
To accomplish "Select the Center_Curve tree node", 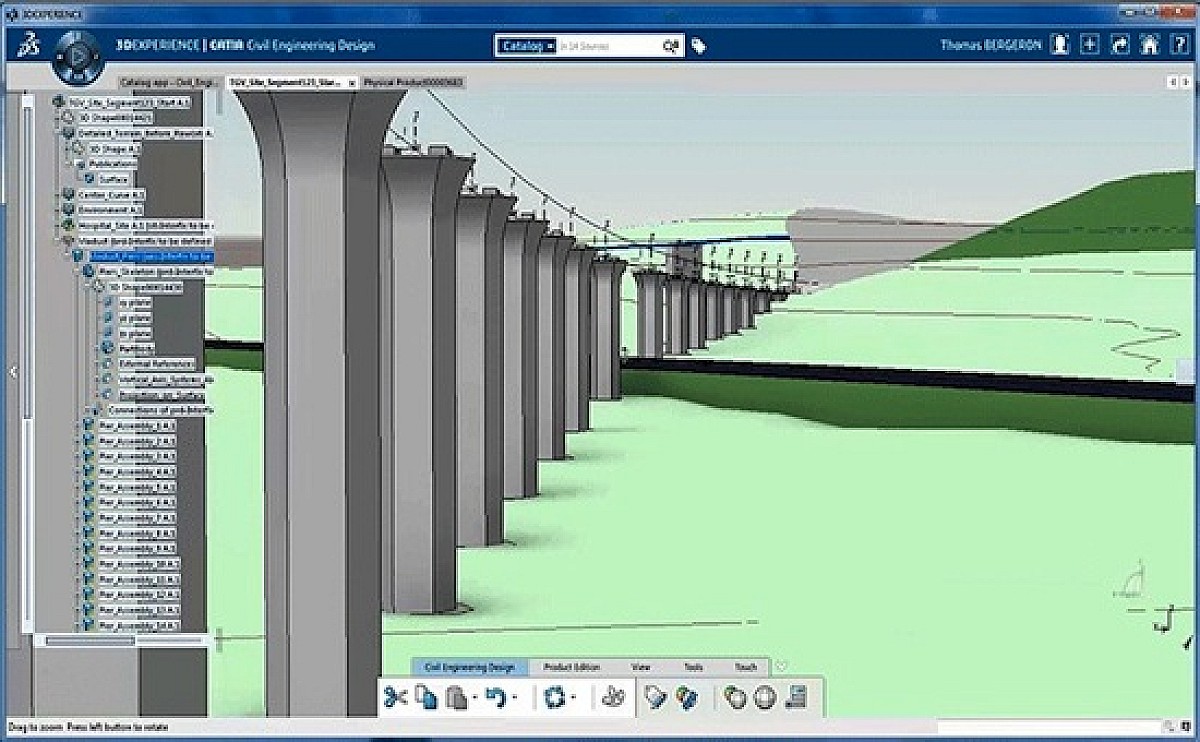I will tap(112, 194).
